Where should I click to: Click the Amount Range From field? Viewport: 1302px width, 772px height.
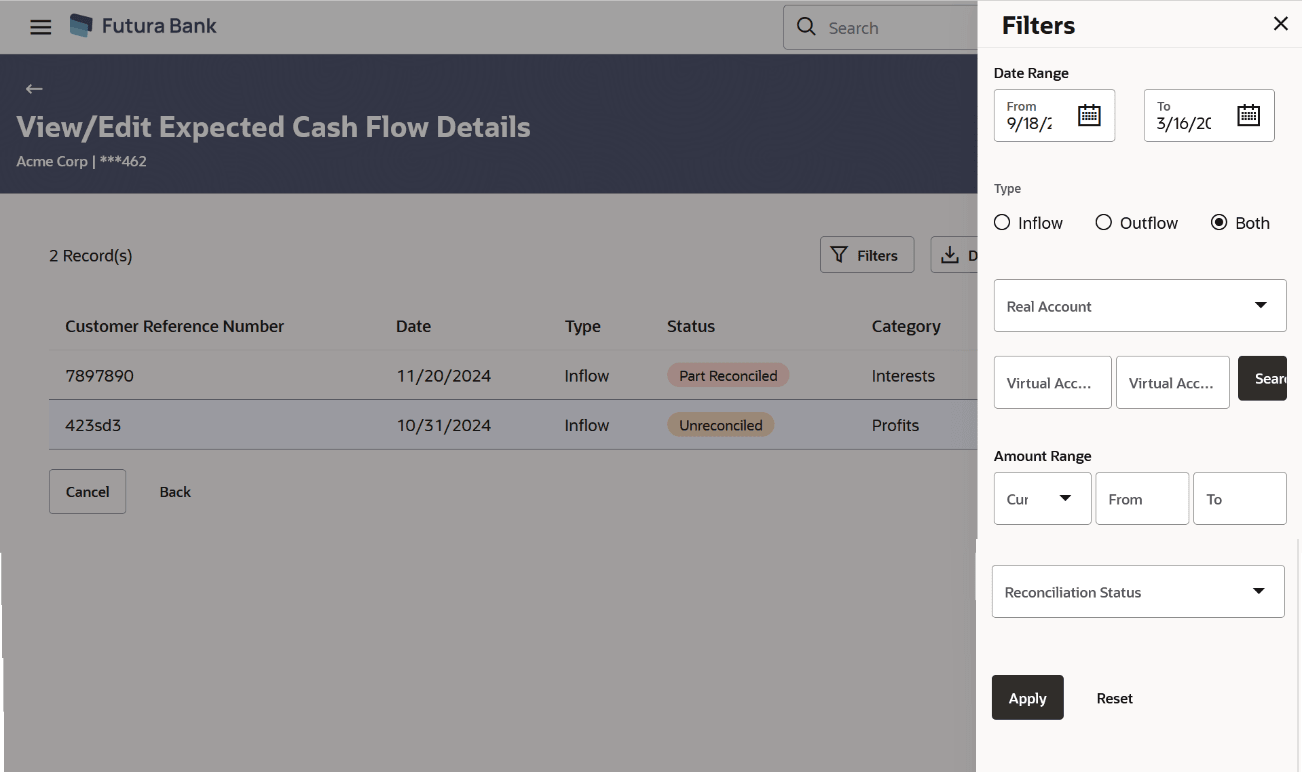click(x=1142, y=499)
